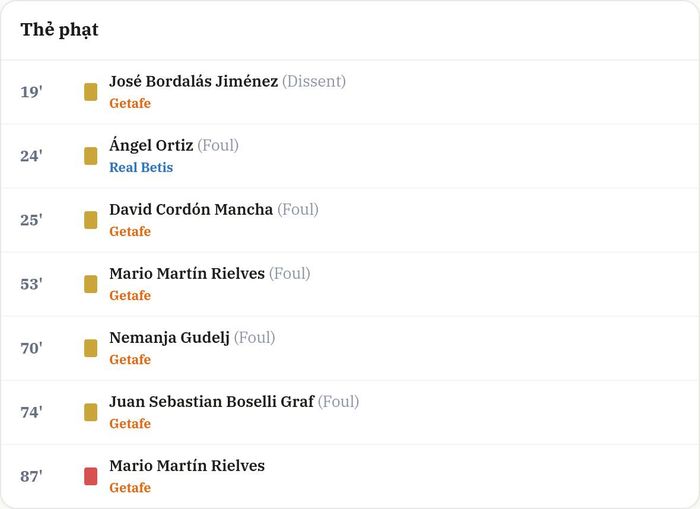The image size is (700, 509).
Task: Click Getafe team label in 87' row
Action: 130,488
